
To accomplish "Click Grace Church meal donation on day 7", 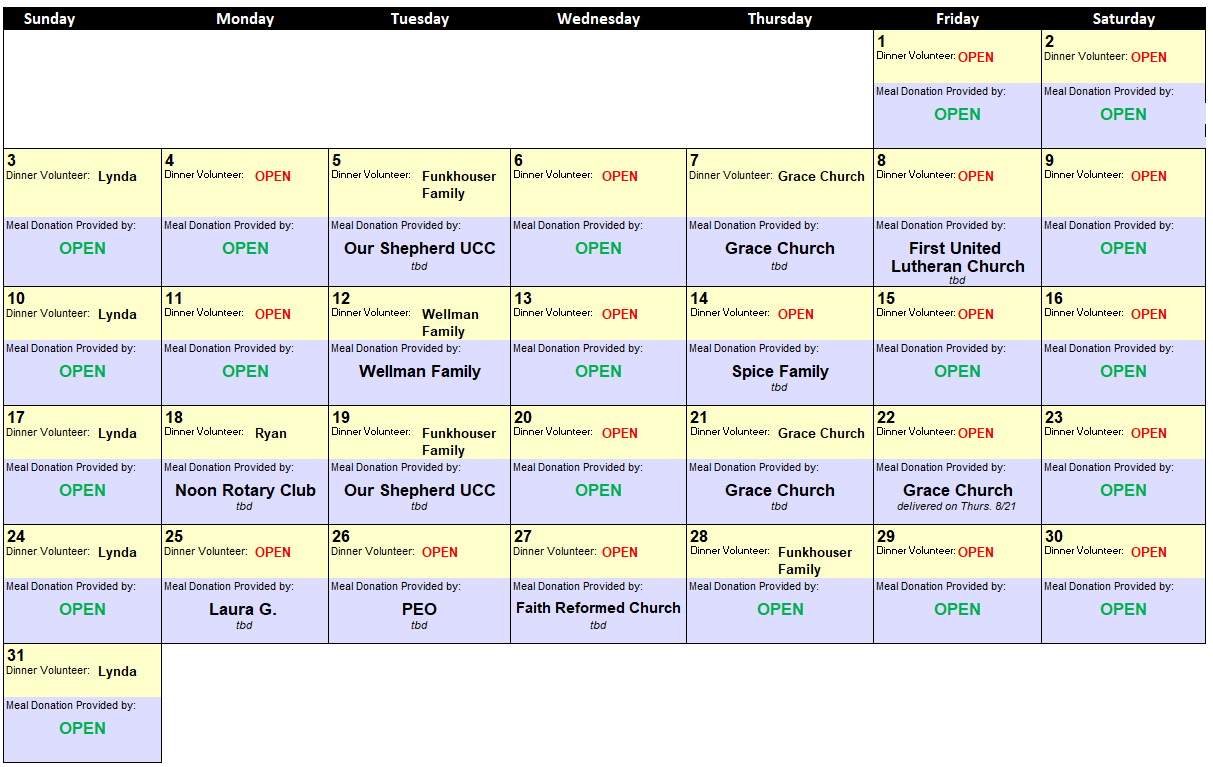I will point(780,248).
